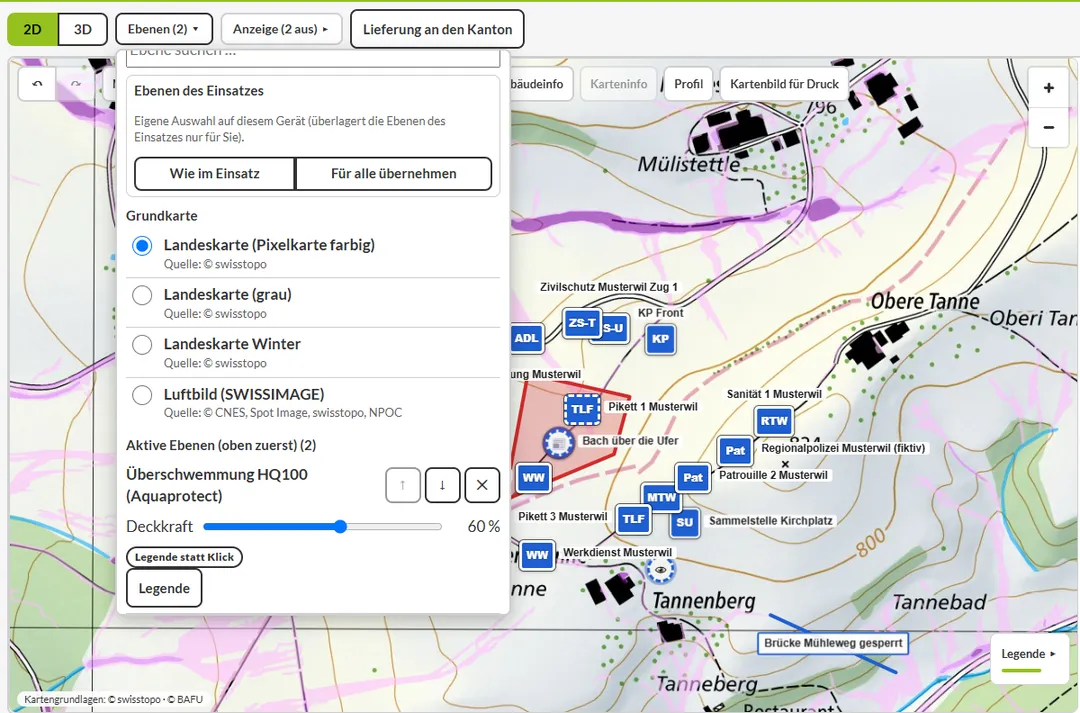This screenshot has width=1080, height=713.
Task: Remove the Überschwemmung HQ100 layer
Action: click(482, 485)
